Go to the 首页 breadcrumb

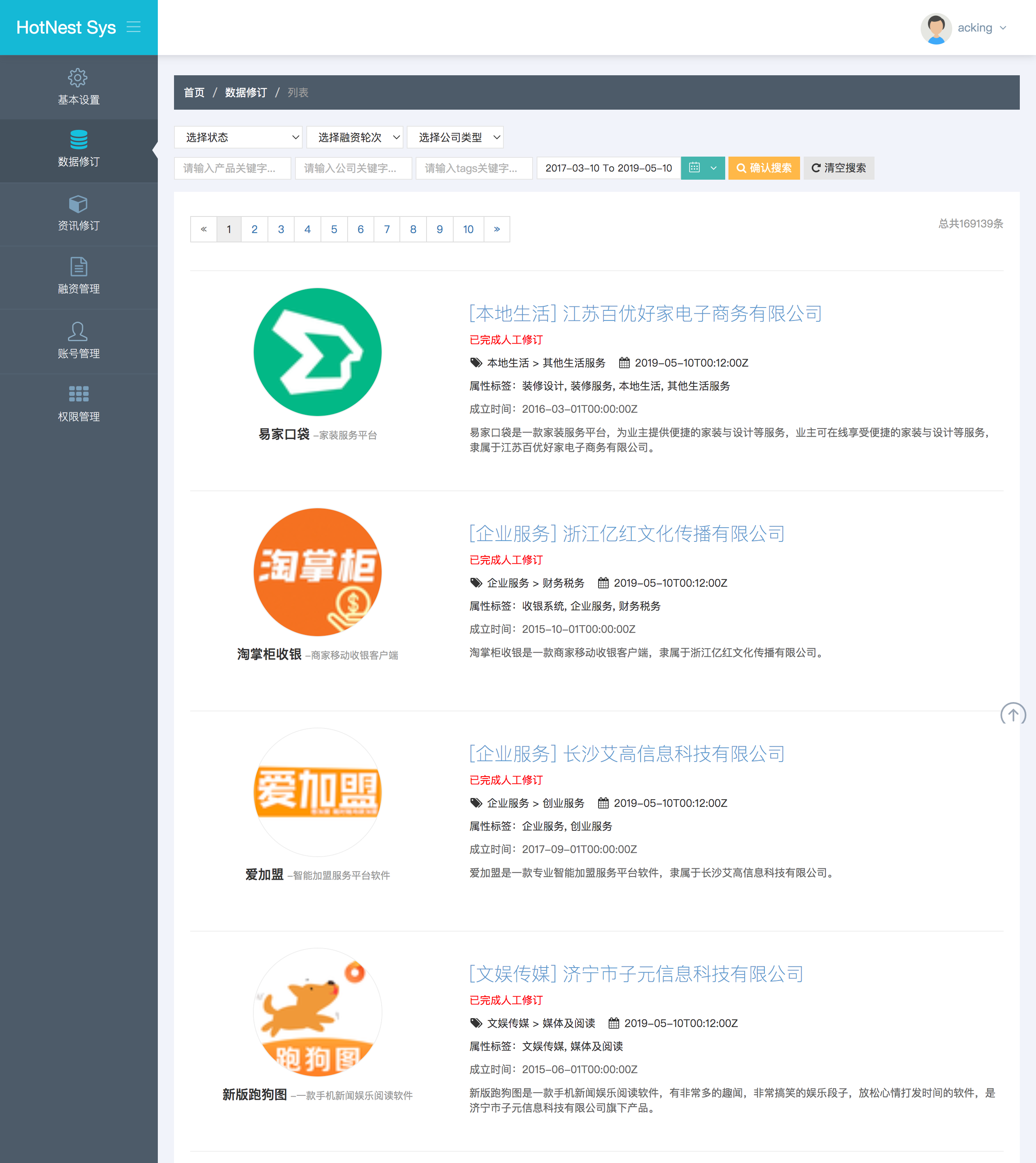click(x=194, y=92)
